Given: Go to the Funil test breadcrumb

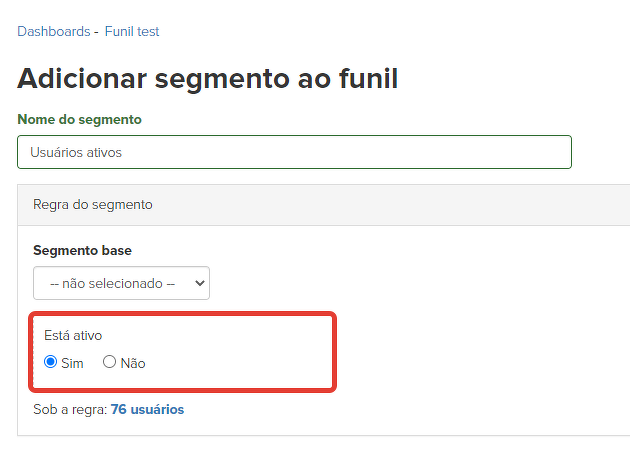Looking at the screenshot, I should point(132,32).
